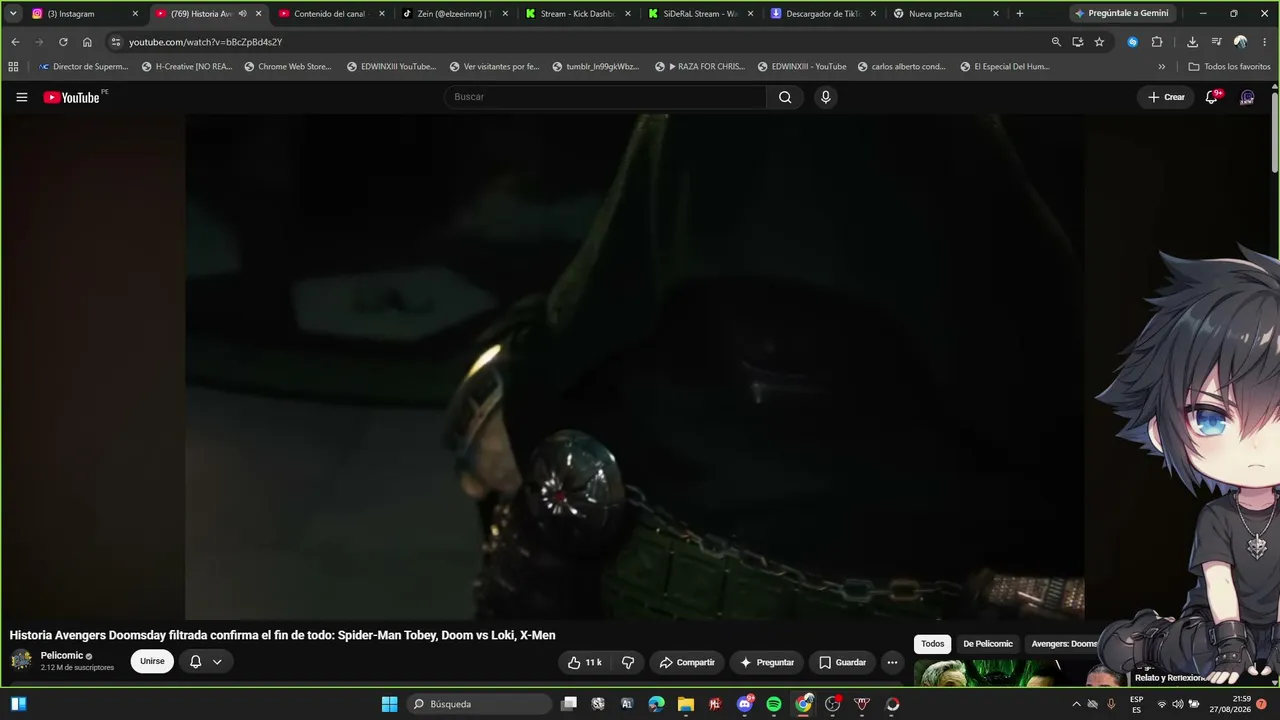Open Task View on the taskbar
The width and height of the screenshot is (1280, 720).
pos(569,704)
